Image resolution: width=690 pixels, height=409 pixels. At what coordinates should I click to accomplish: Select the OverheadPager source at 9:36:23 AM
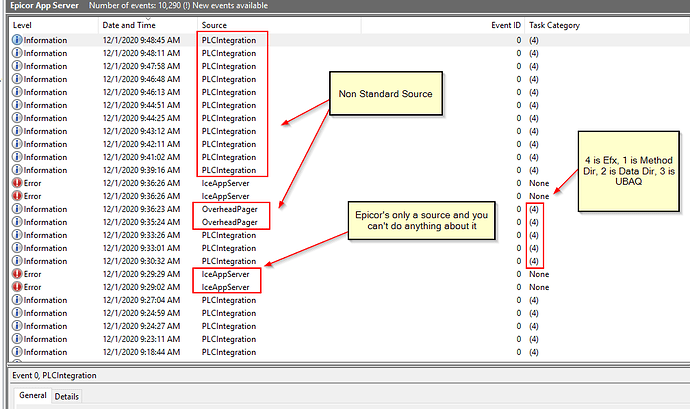tap(230, 209)
